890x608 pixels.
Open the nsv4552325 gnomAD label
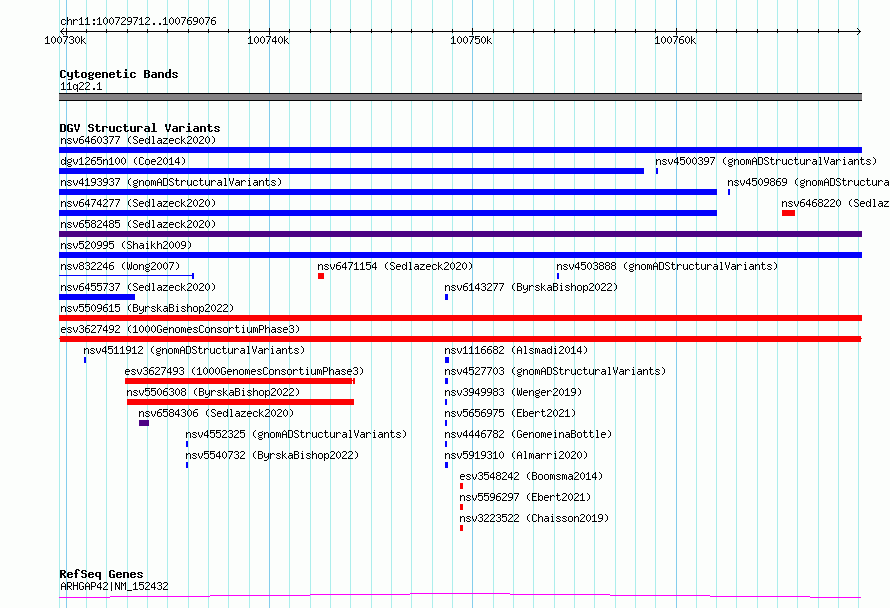tap(296, 434)
